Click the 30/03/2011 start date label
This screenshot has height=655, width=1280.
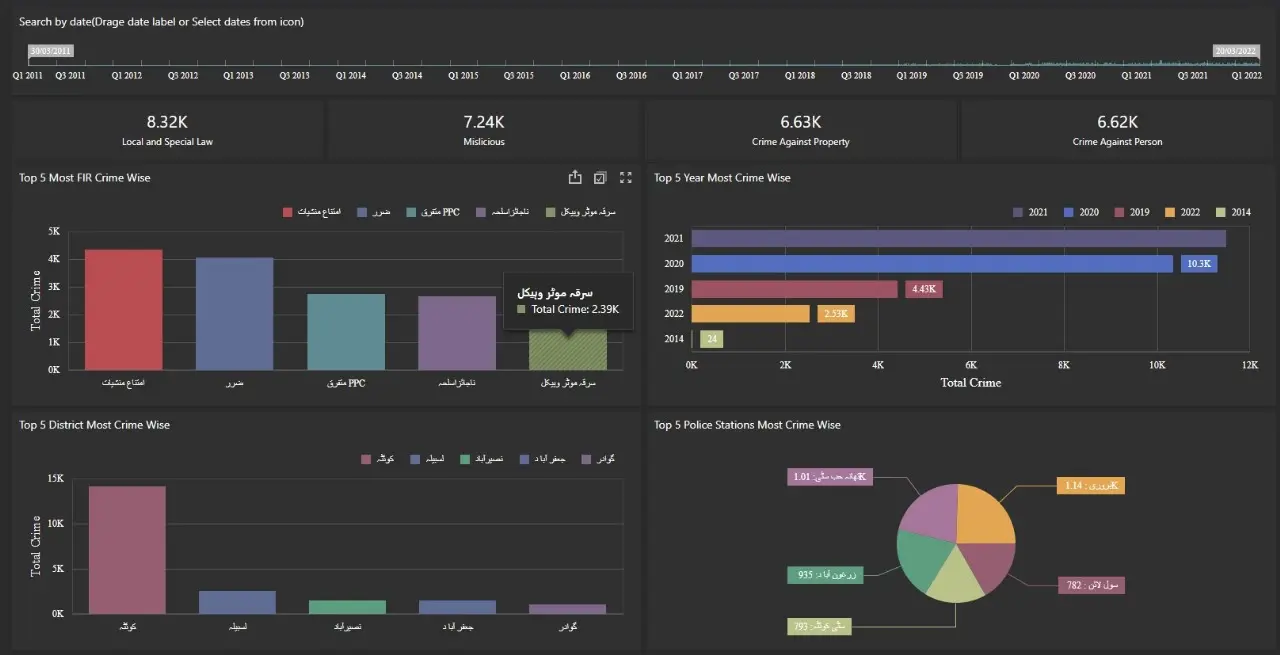tap(50, 51)
